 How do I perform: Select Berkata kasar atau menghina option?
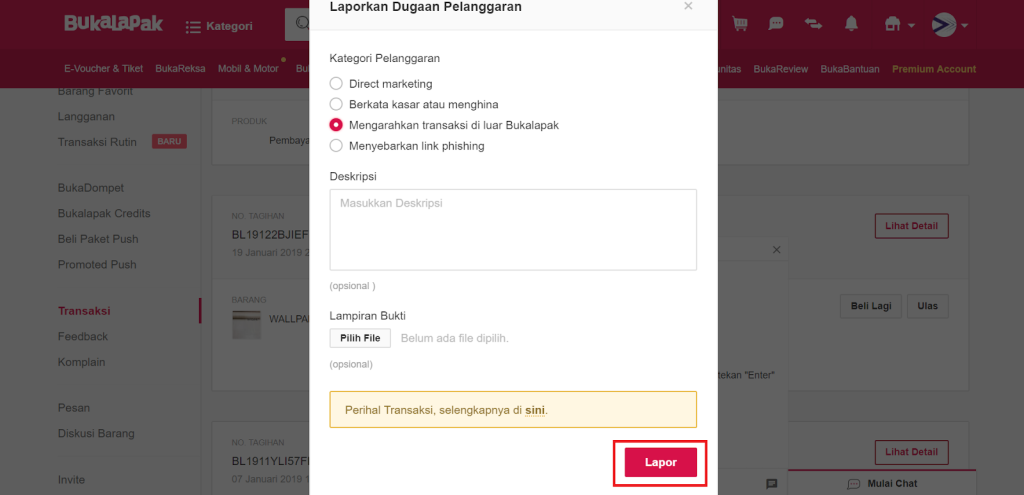(x=336, y=104)
